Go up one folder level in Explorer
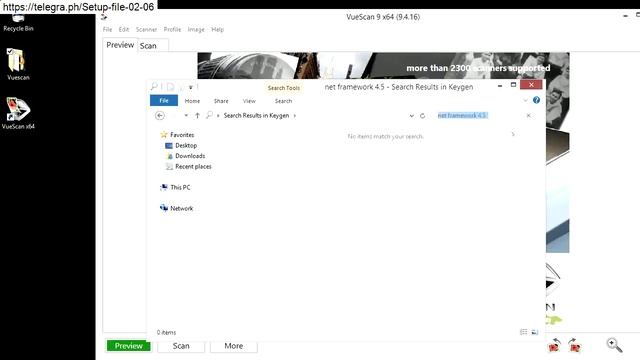Screen dimensions: 640x360 tap(198, 116)
